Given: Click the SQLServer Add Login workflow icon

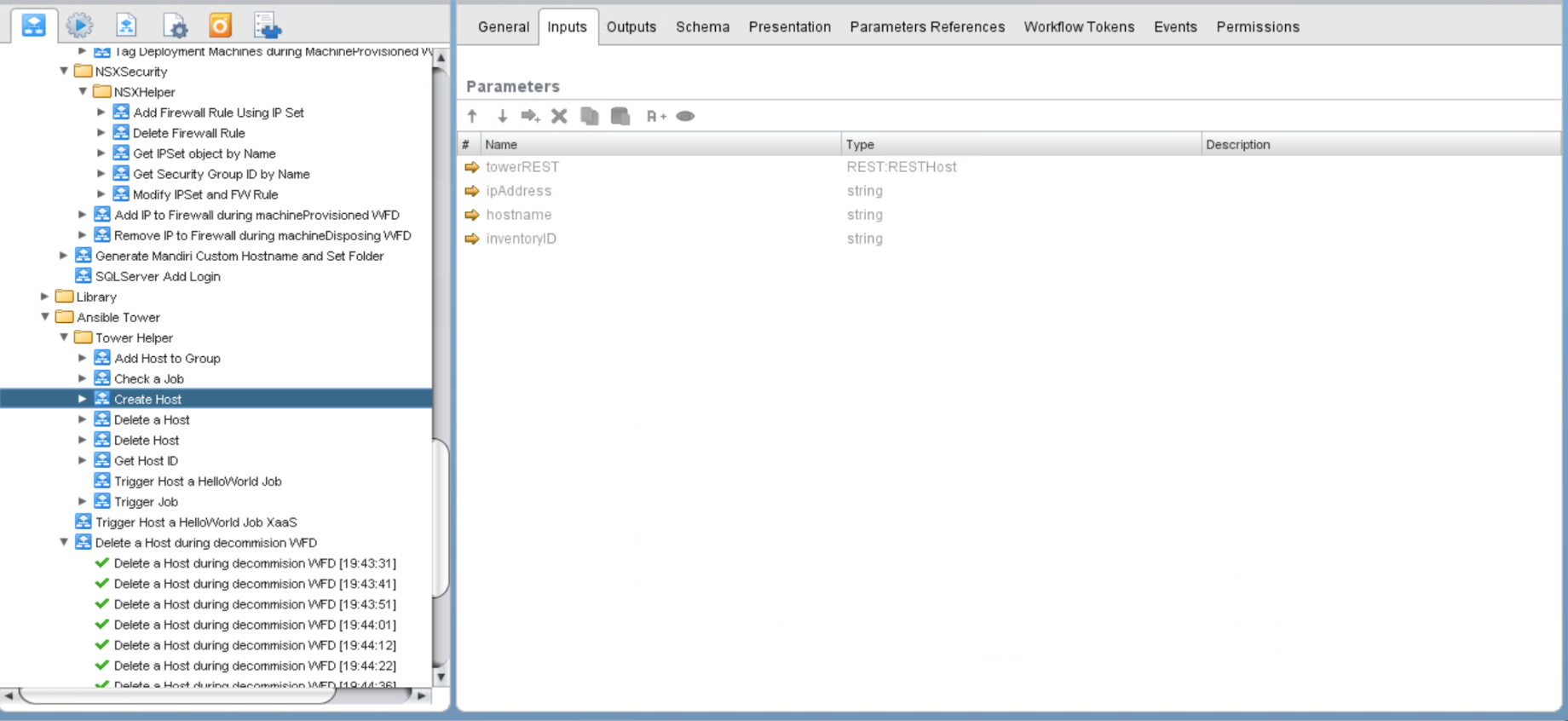Looking at the screenshot, I should point(84,275).
